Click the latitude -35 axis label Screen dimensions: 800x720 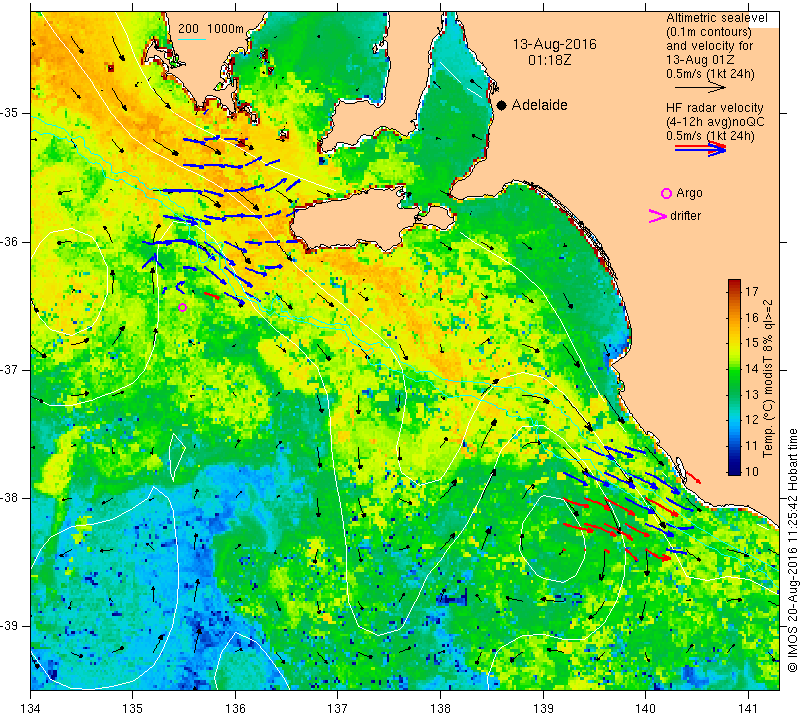click(x=10, y=113)
